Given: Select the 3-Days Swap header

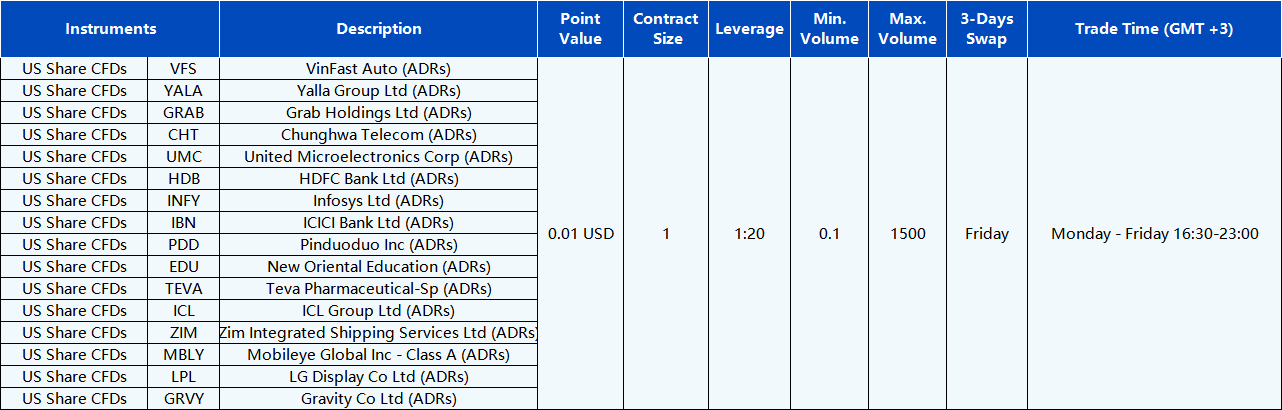Looking at the screenshot, I should [986, 29].
